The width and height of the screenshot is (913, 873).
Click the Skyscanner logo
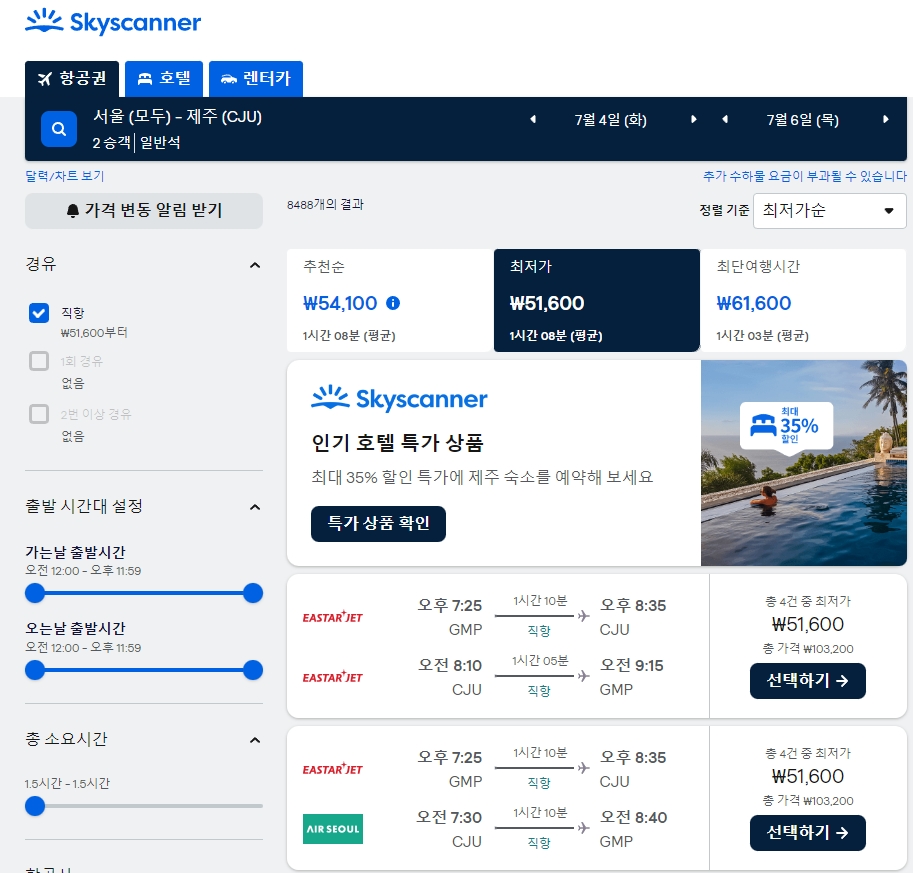111,22
